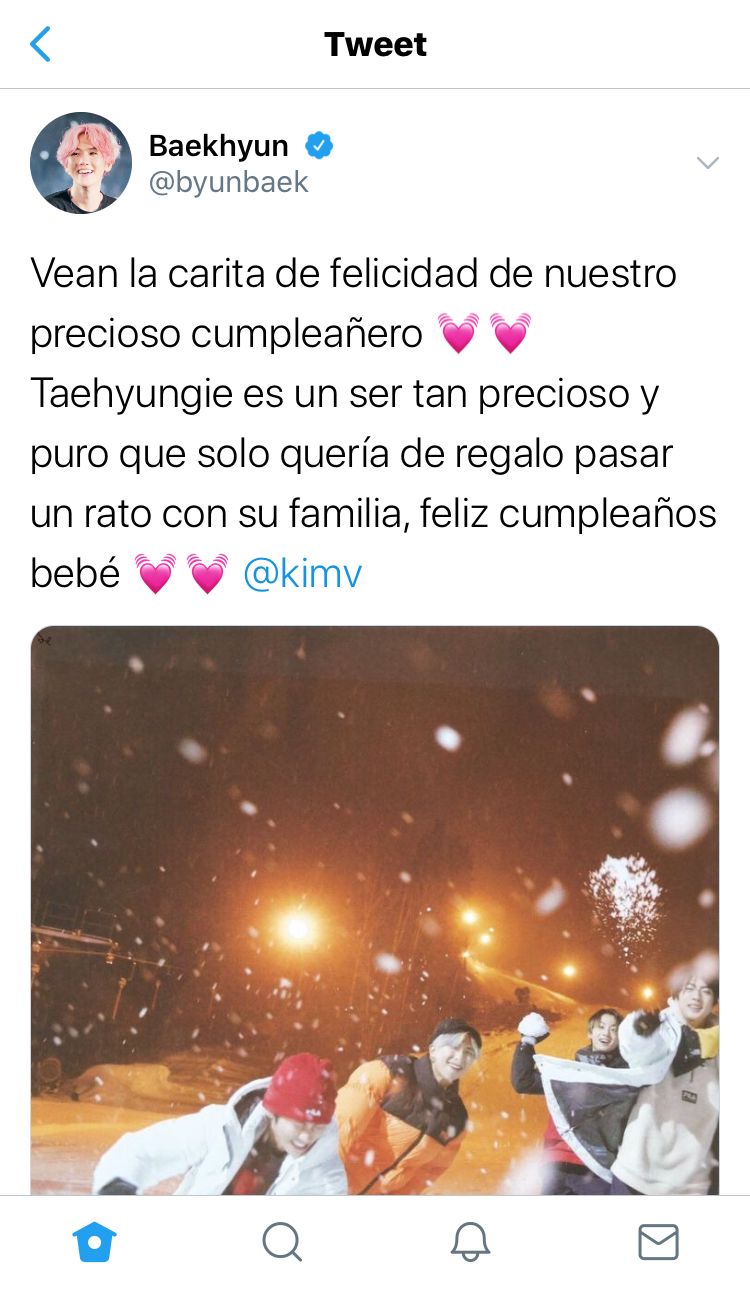This screenshot has height=1294, width=750.
Task: Open the snowy night photo
Action: click(375, 910)
